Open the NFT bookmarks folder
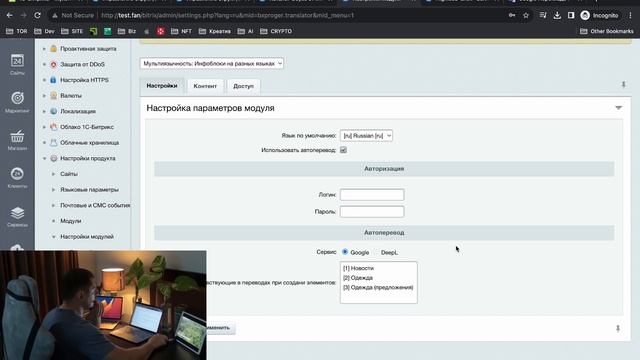 pyautogui.click(x=181, y=31)
